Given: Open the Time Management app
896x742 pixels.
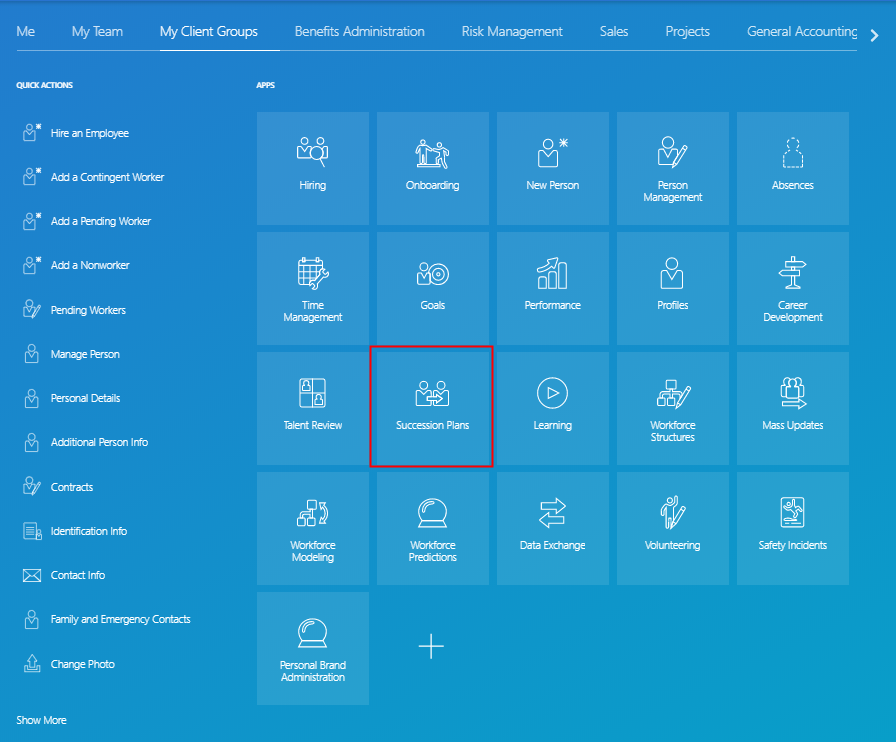Looking at the screenshot, I should (312, 288).
